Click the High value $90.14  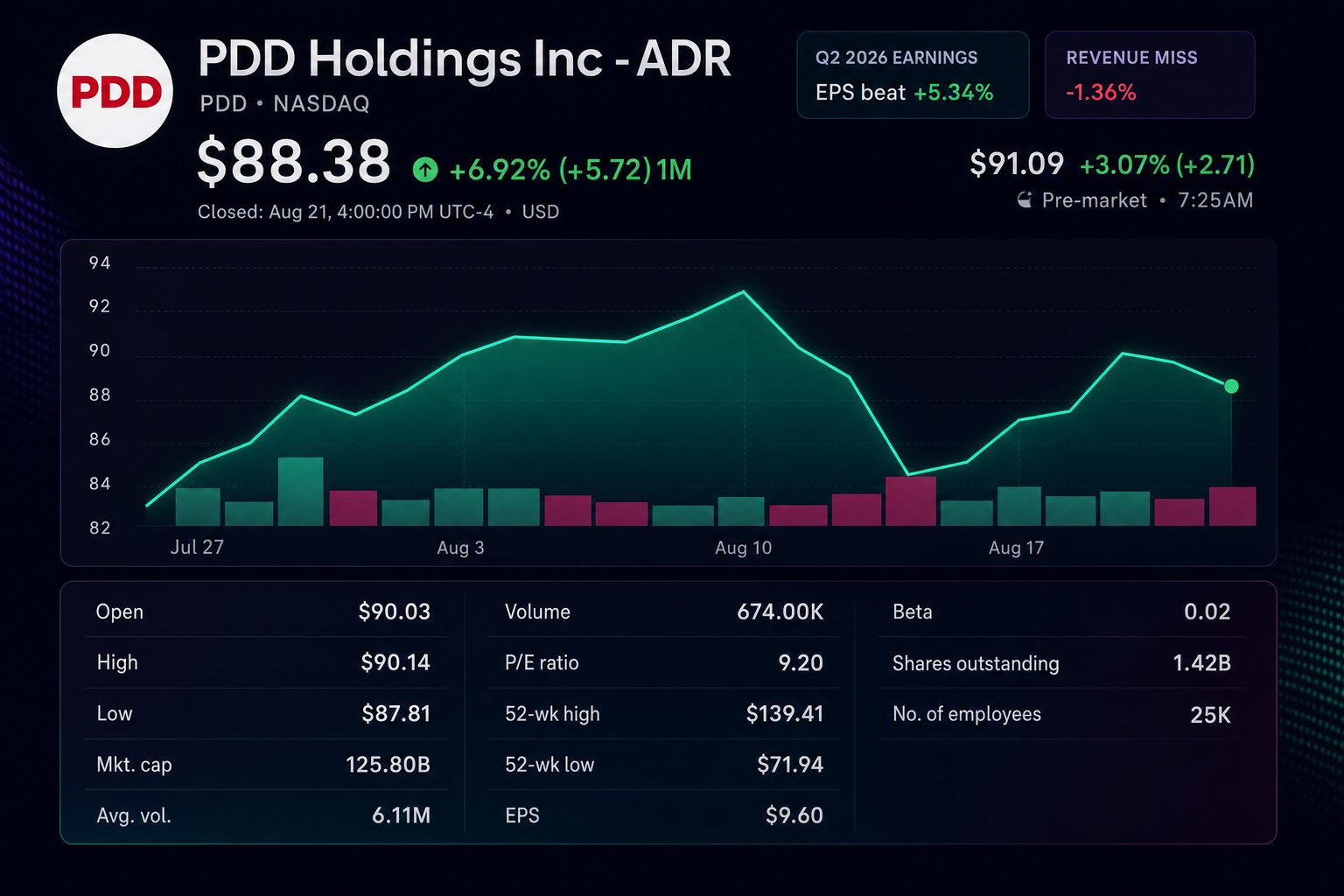pyautogui.click(x=395, y=662)
